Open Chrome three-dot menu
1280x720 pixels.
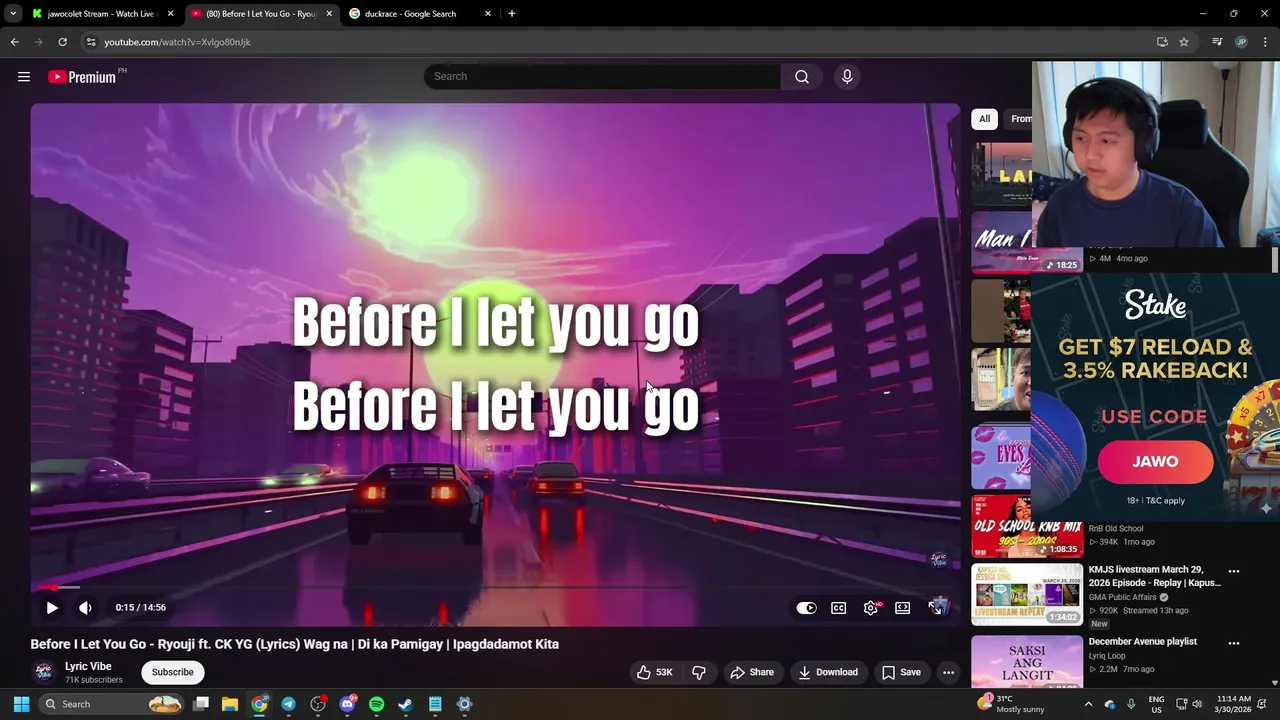pyautogui.click(x=1266, y=42)
